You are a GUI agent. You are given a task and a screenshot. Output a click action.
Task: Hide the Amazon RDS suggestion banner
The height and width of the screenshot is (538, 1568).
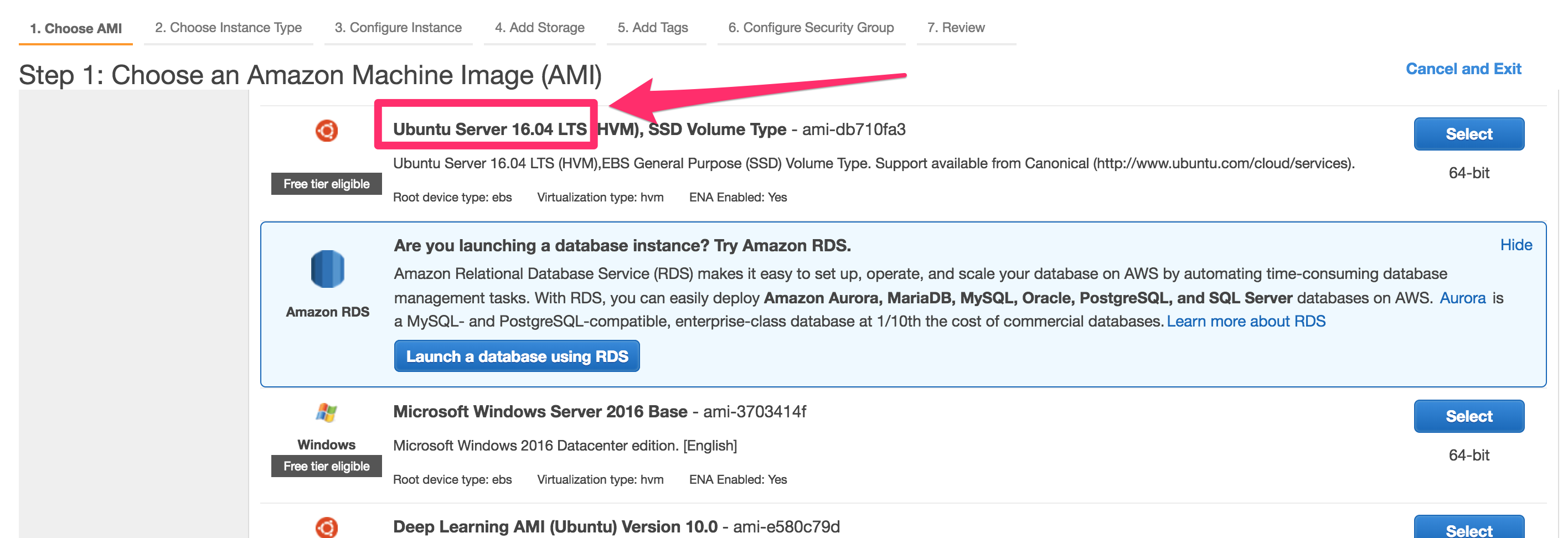pyautogui.click(x=1515, y=245)
